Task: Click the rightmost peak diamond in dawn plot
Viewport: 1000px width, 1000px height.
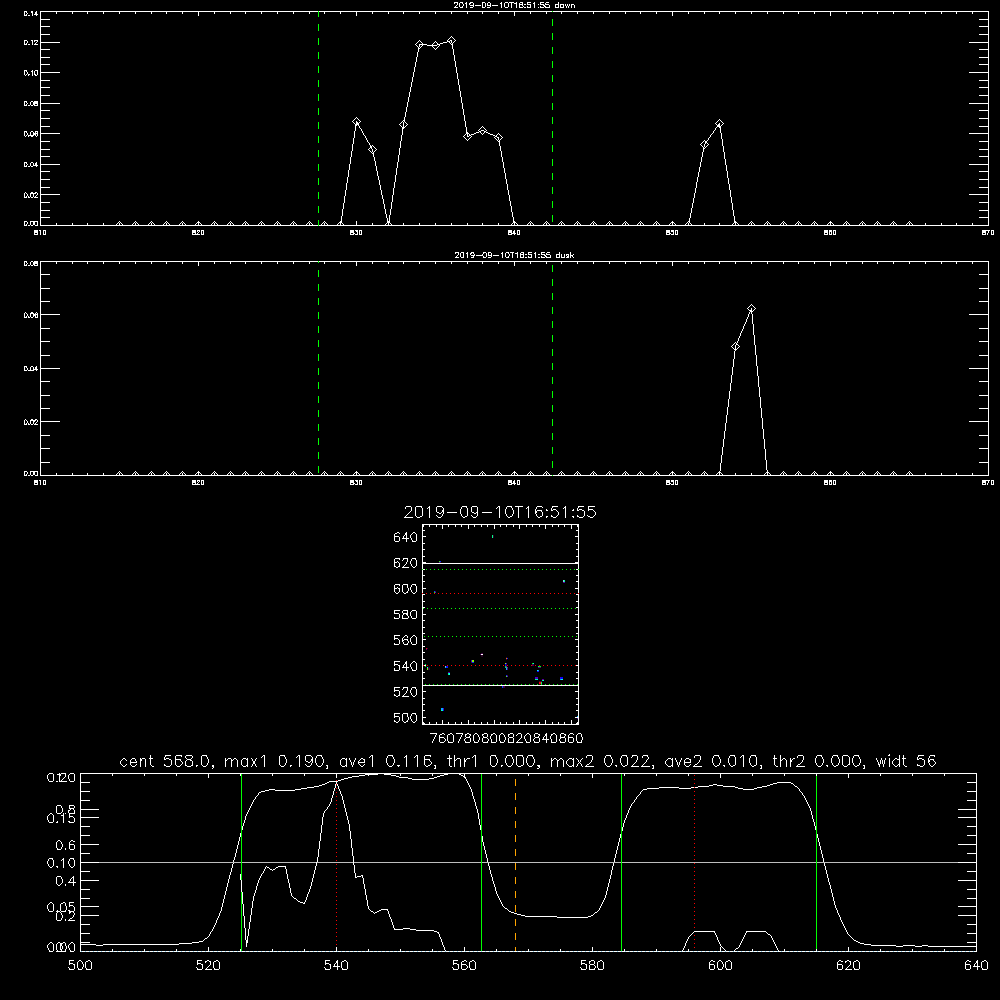Action: click(719, 123)
